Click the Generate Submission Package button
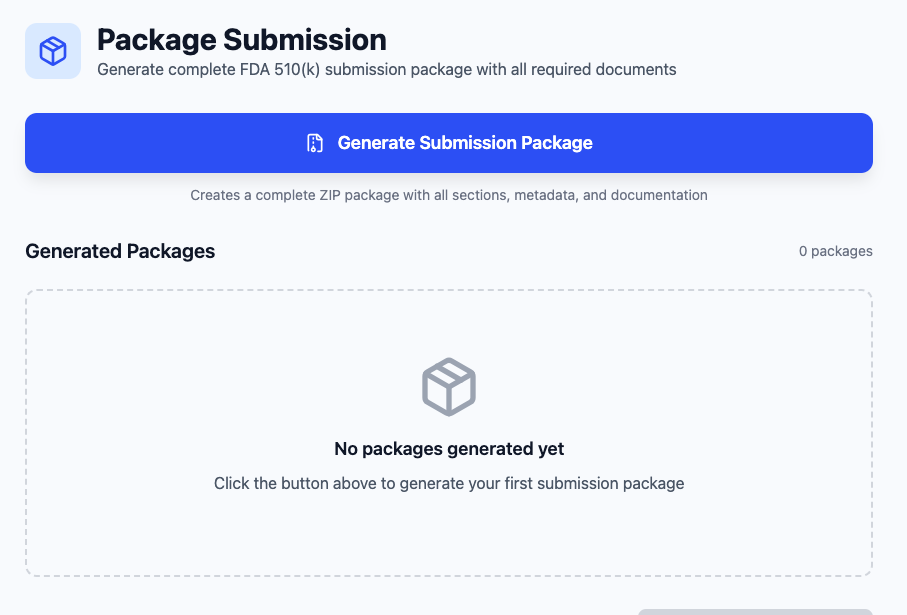 (449, 143)
